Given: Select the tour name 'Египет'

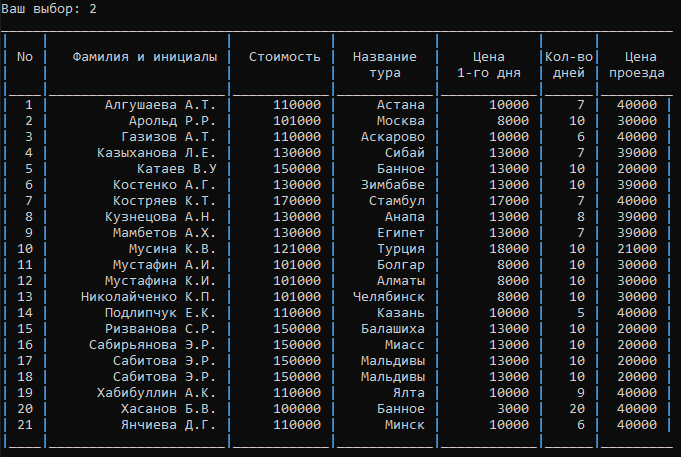Looking at the screenshot, I should pos(400,233).
